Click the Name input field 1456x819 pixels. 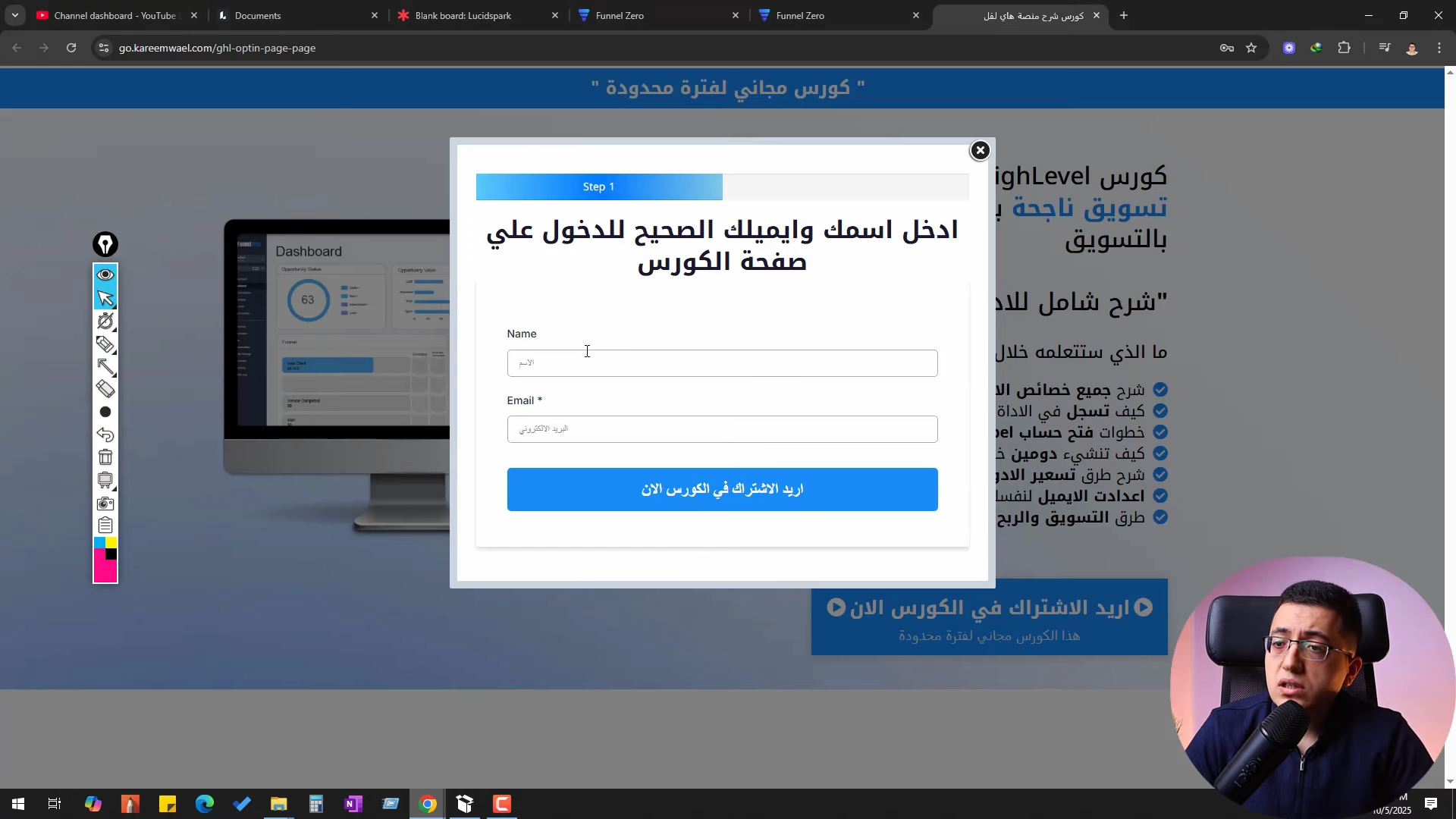coord(722,363)
